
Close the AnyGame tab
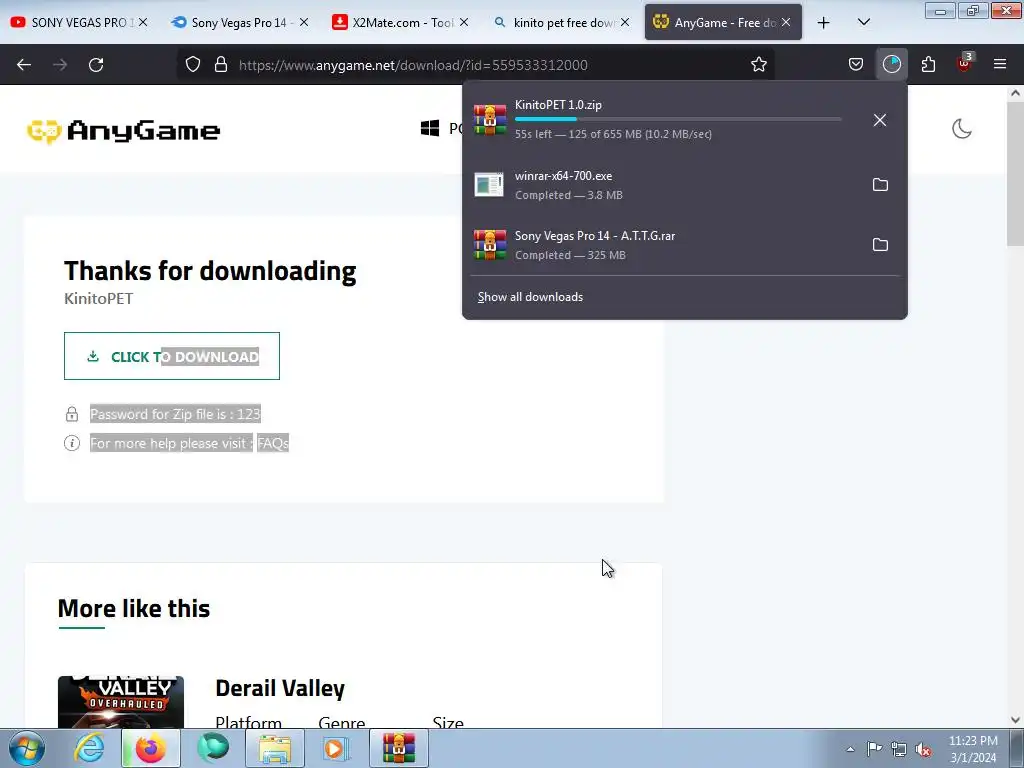pyautogui.click(x=786, y=22)
